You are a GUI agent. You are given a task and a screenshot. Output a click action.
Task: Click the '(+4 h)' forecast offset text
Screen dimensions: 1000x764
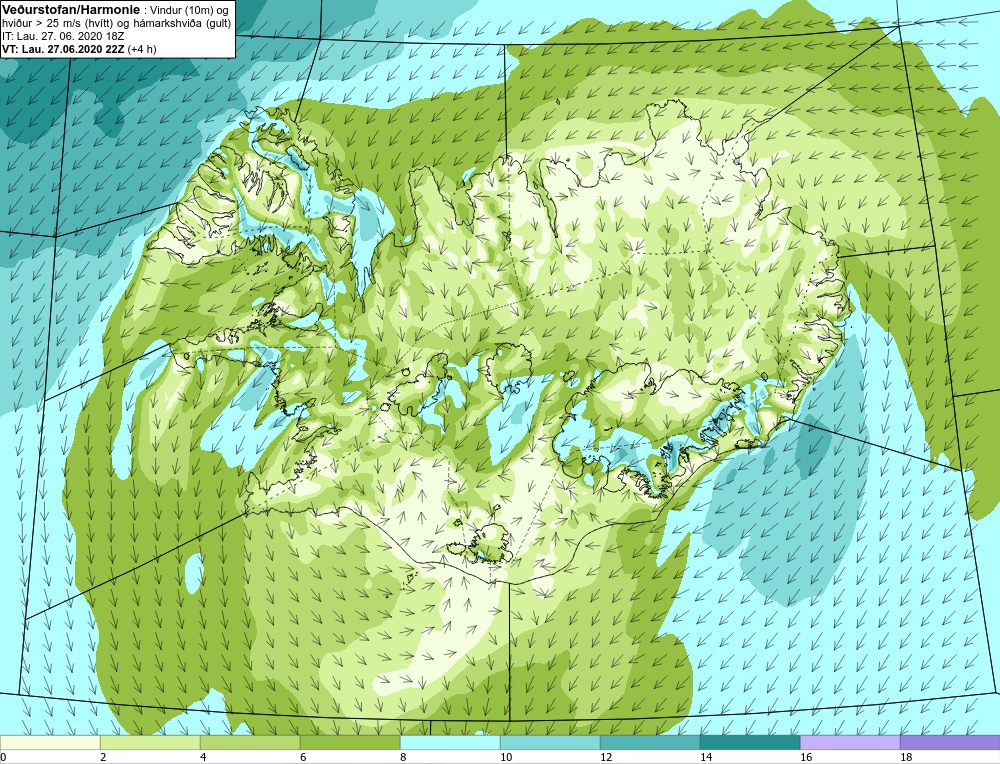142,49
